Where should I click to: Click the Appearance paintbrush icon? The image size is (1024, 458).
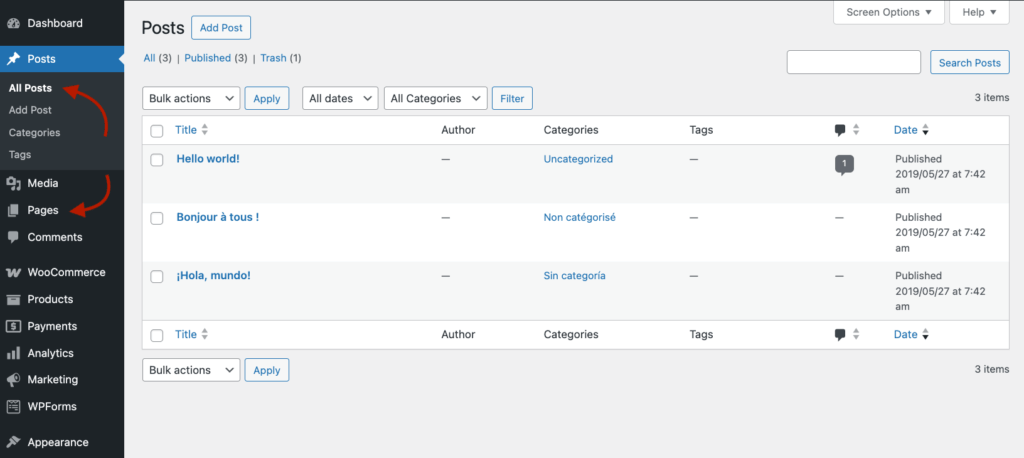click(x=13, y=442)
